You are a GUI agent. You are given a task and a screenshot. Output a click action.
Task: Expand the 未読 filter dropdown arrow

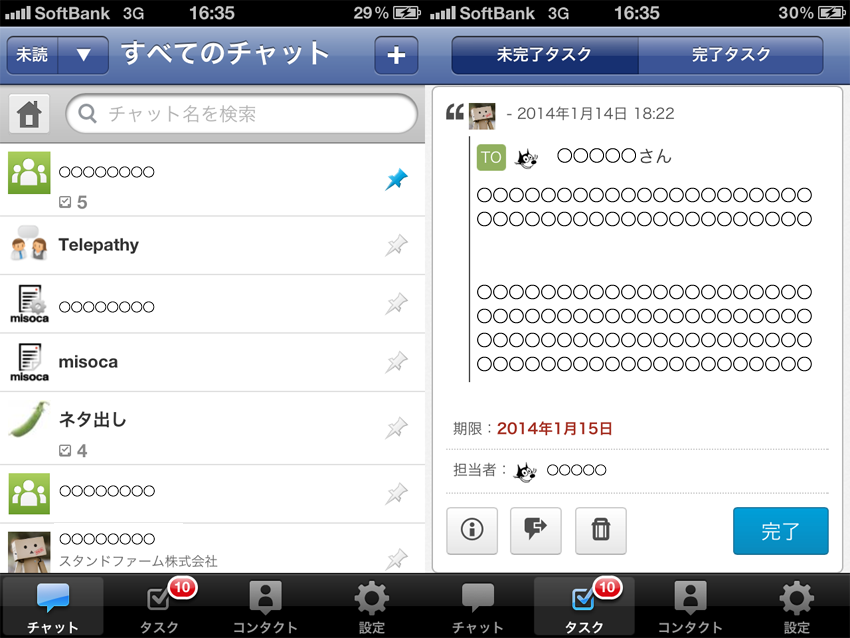point(83,55)
